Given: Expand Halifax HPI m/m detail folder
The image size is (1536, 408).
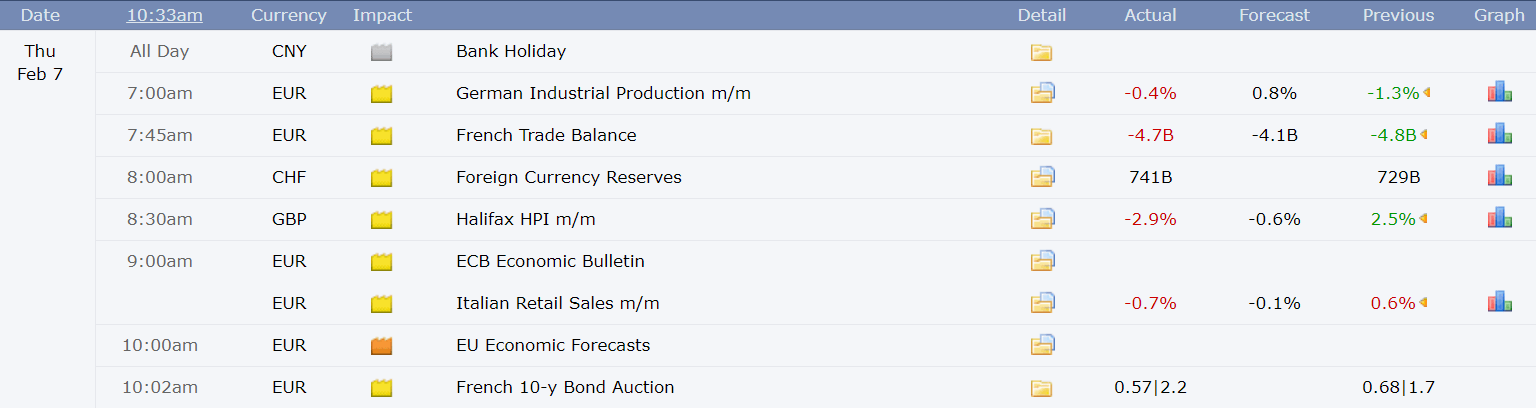Looking at the screenshot, I should [x=1042, y=220].
